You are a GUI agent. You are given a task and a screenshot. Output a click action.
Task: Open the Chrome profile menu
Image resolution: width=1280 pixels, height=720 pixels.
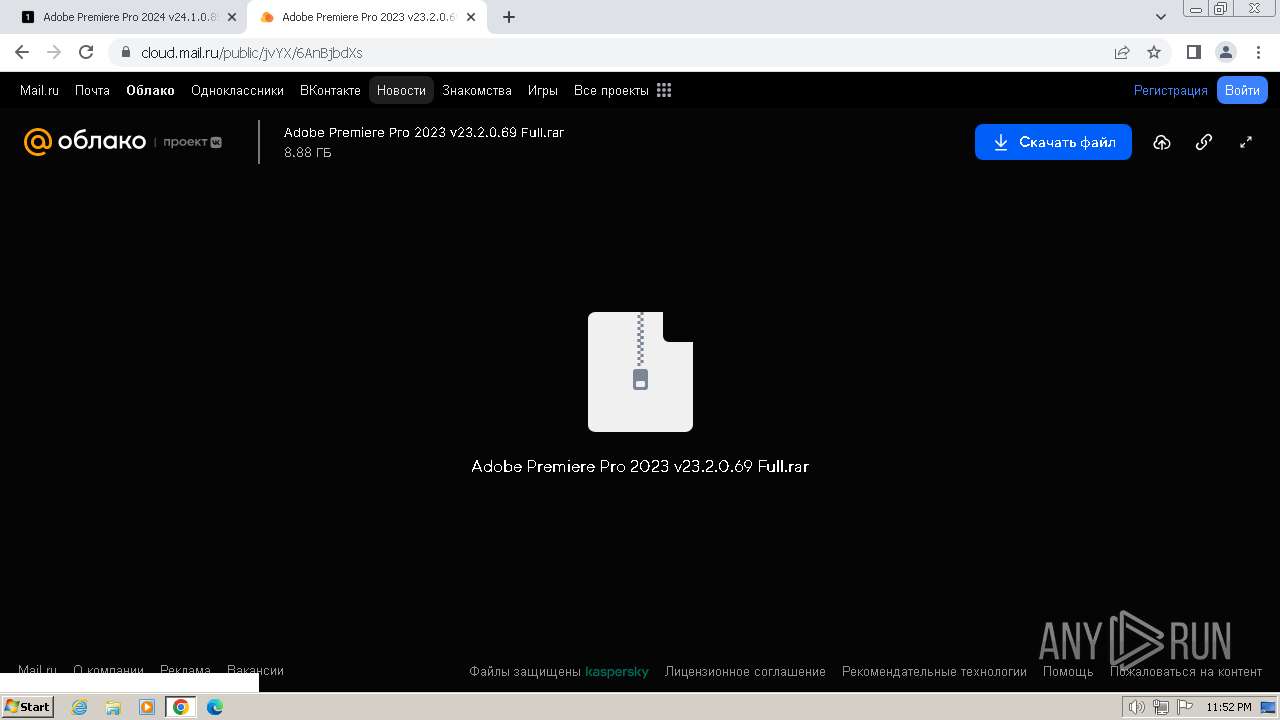pos(1225,52)
